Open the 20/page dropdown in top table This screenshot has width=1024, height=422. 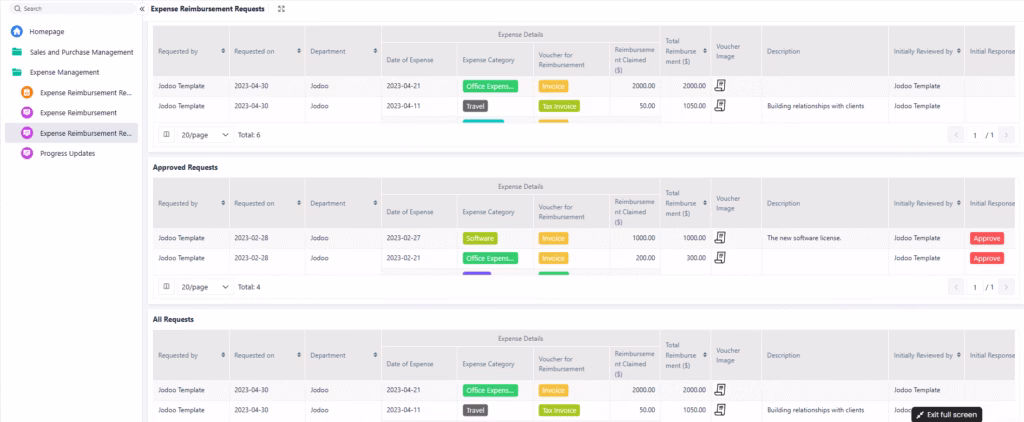pyautogui.click(x=204, y=134)
